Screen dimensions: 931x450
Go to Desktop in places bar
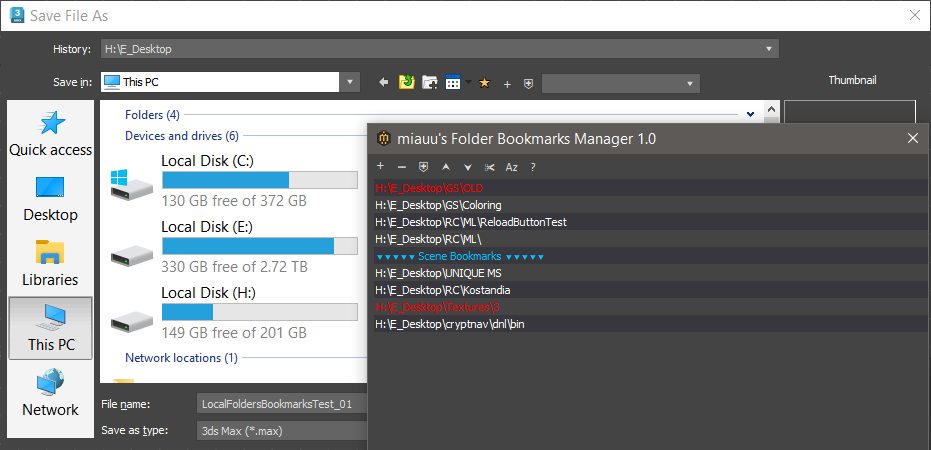(x=50, y=199)
